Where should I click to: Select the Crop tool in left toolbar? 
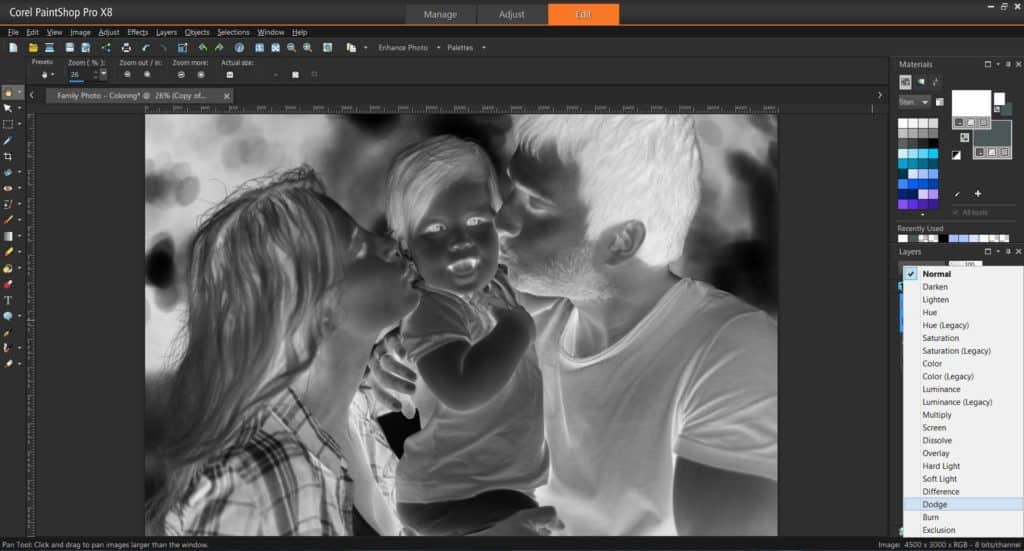pos(8,157)
